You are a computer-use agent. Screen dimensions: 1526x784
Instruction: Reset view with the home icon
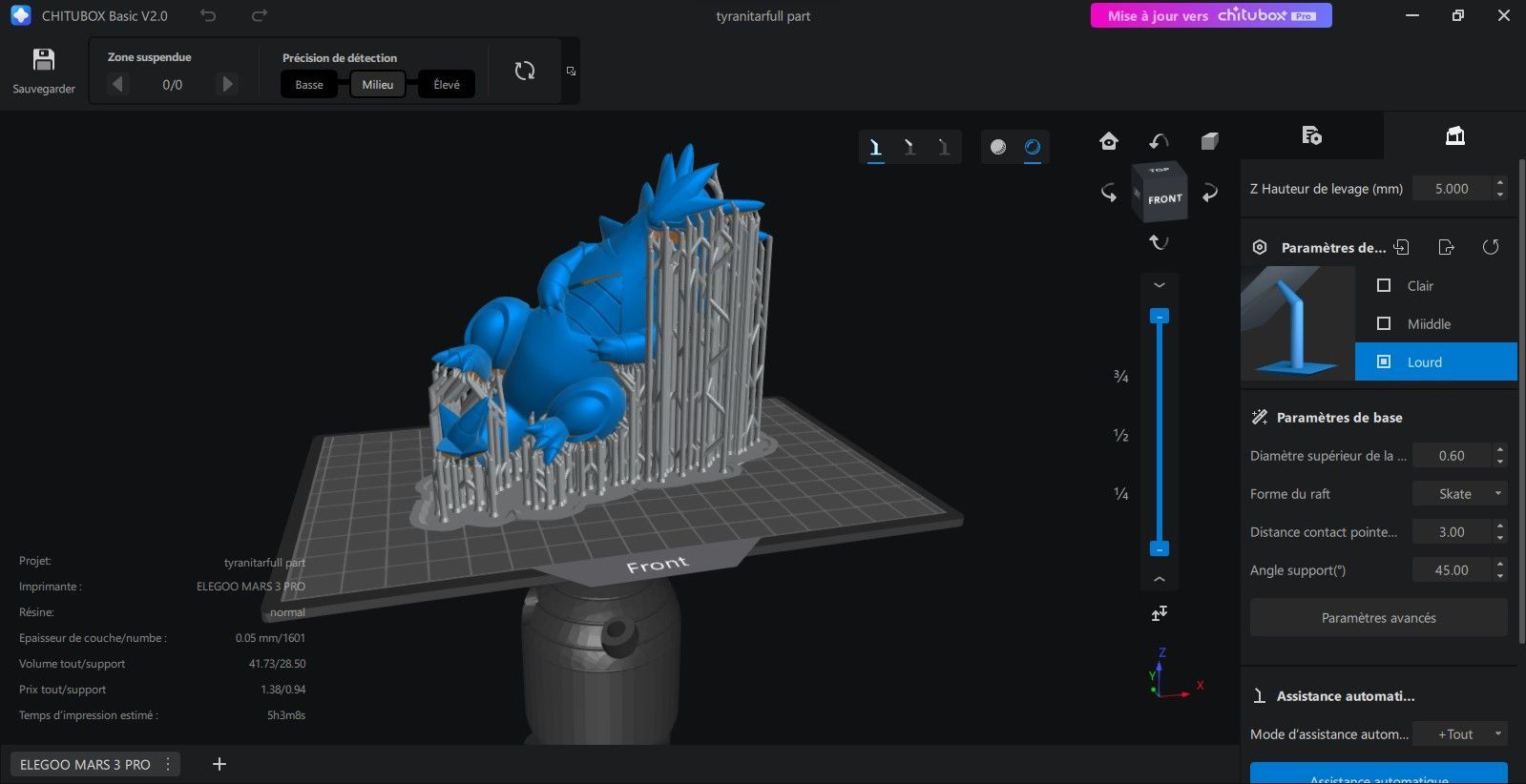coord(1108,141)
